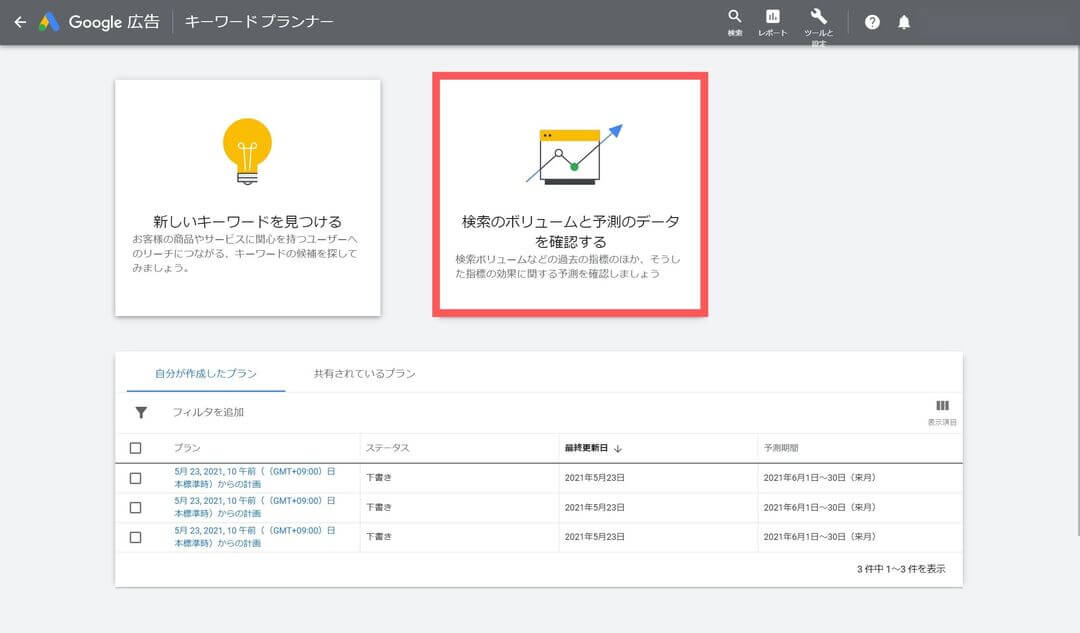This screenshot has height=633, width=1080.
Task: Go back using the header arrow
Action: click(20, 22)
